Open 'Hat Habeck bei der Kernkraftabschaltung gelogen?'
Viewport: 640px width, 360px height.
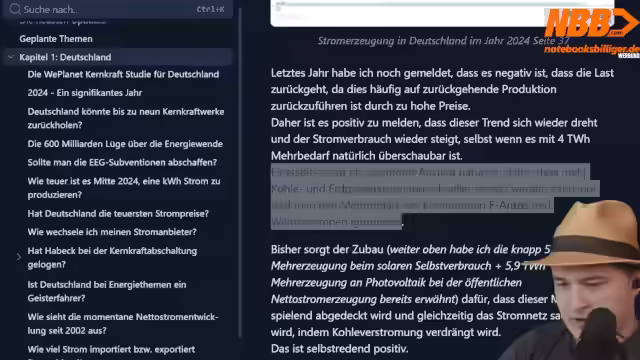coord(112,258)
